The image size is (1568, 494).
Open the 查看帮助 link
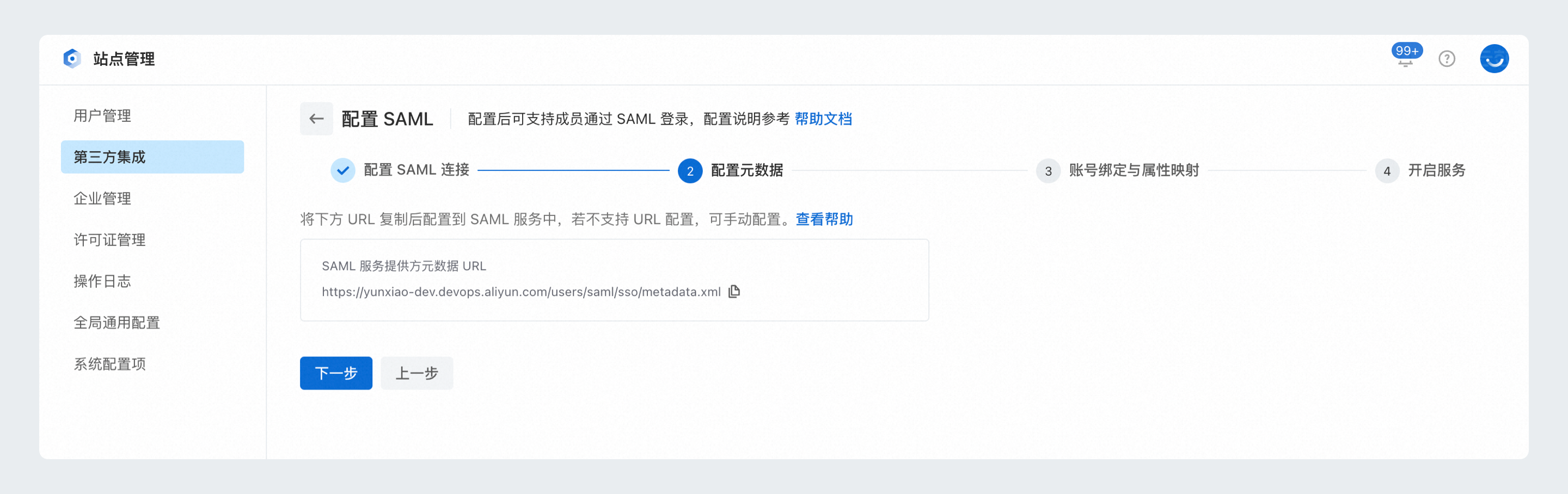point(824,219)
